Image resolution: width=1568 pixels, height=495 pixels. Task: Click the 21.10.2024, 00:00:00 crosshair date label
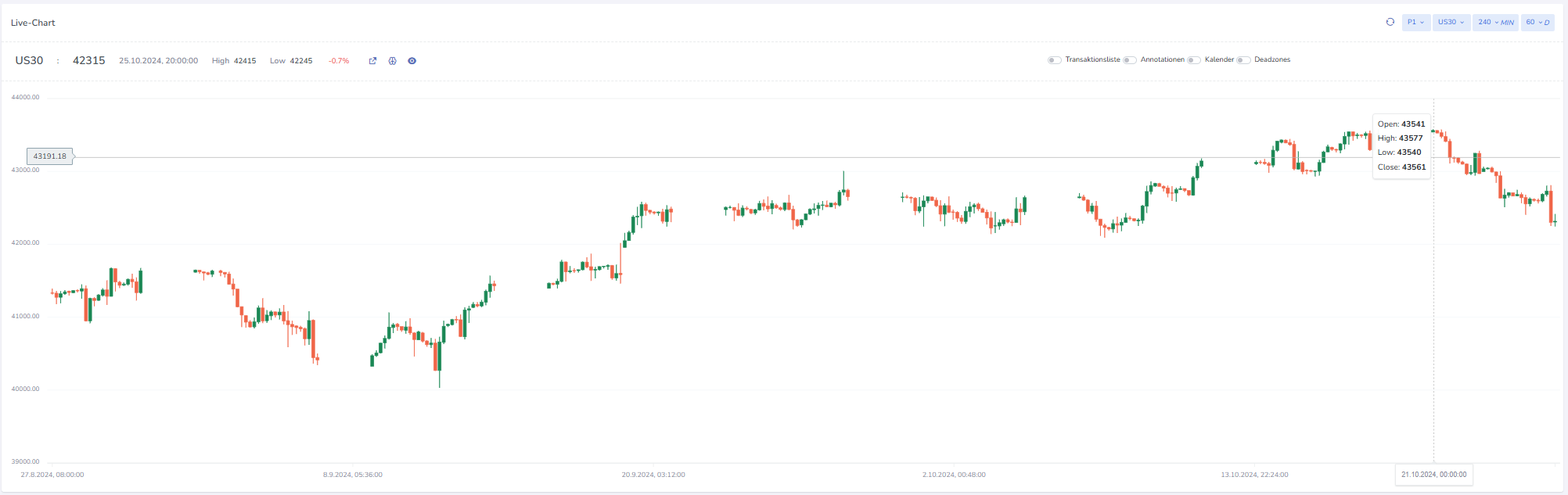click(x=1434, y=475)
